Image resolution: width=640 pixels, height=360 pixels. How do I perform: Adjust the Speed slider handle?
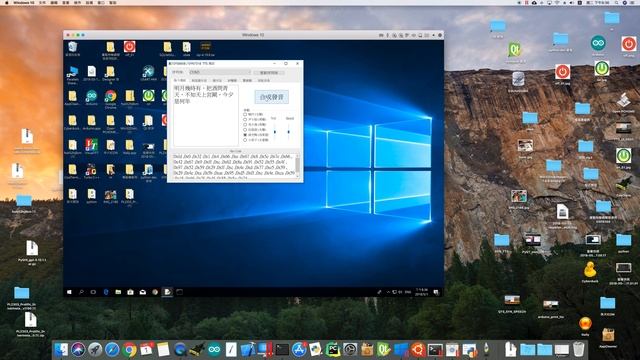[289, 132]
